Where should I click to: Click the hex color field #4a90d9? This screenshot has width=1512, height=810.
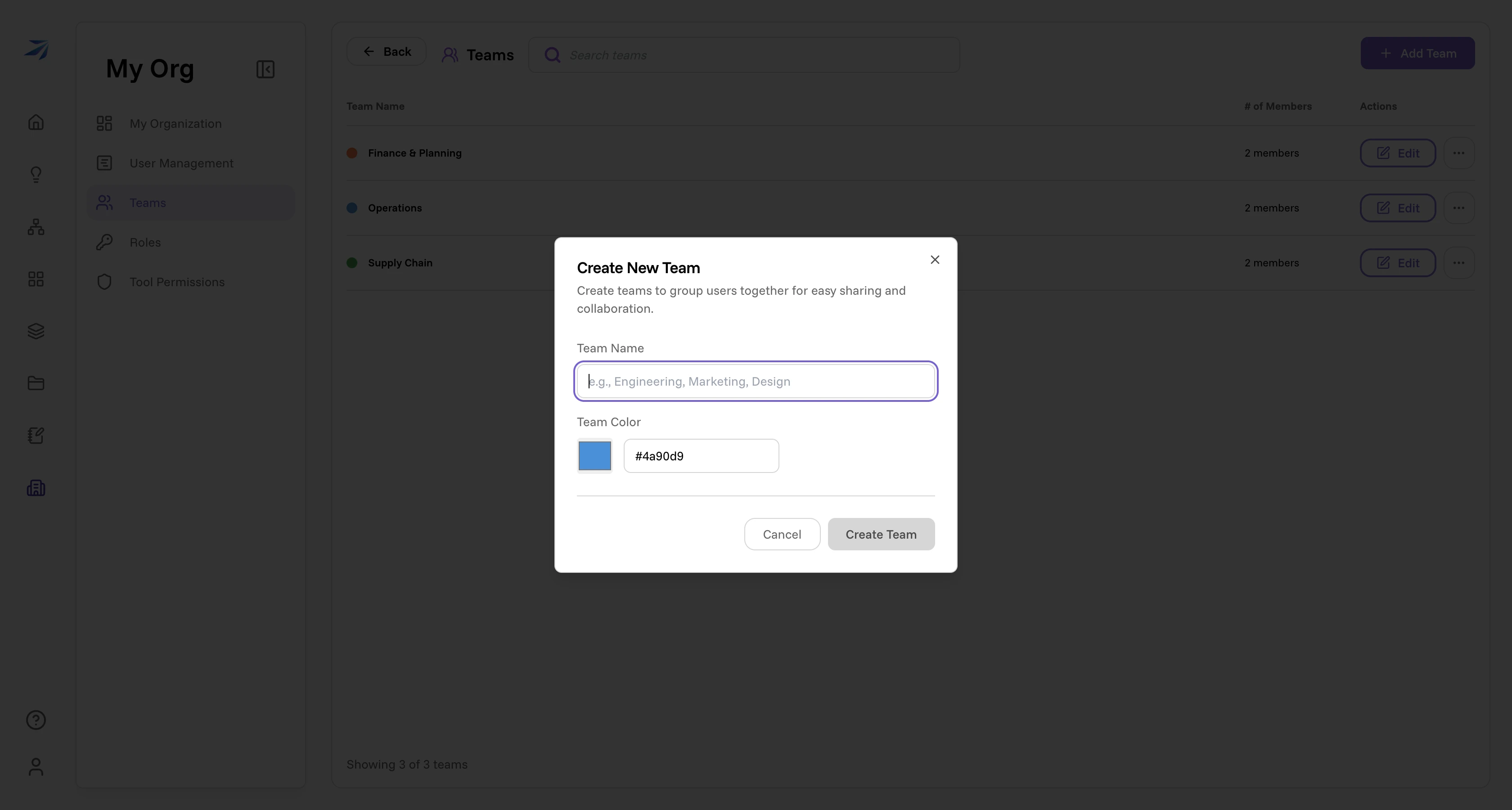point(702,456)
